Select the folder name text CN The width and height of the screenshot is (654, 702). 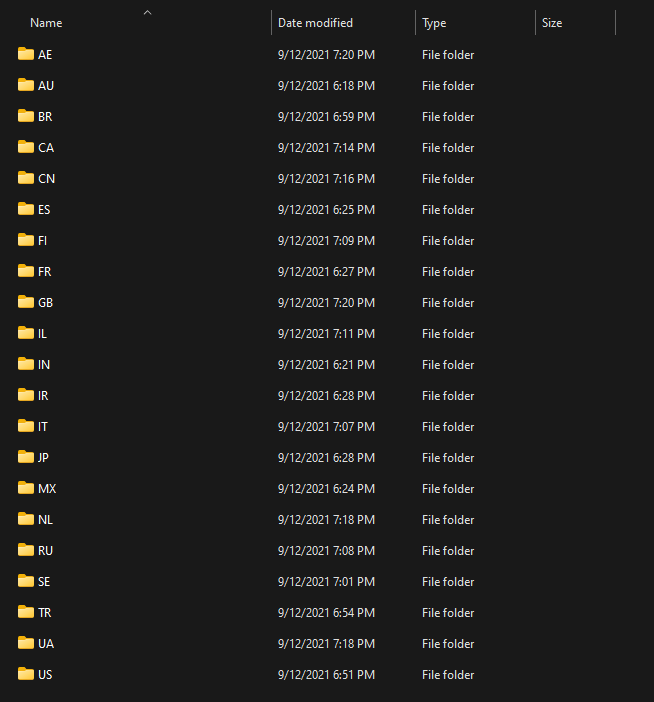point(46,179)
